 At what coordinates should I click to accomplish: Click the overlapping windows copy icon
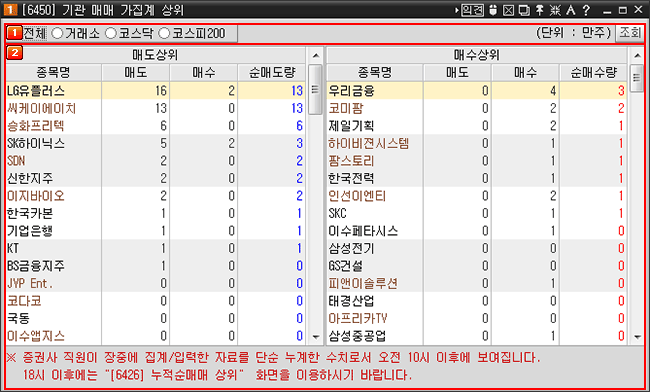coord(524,10)
